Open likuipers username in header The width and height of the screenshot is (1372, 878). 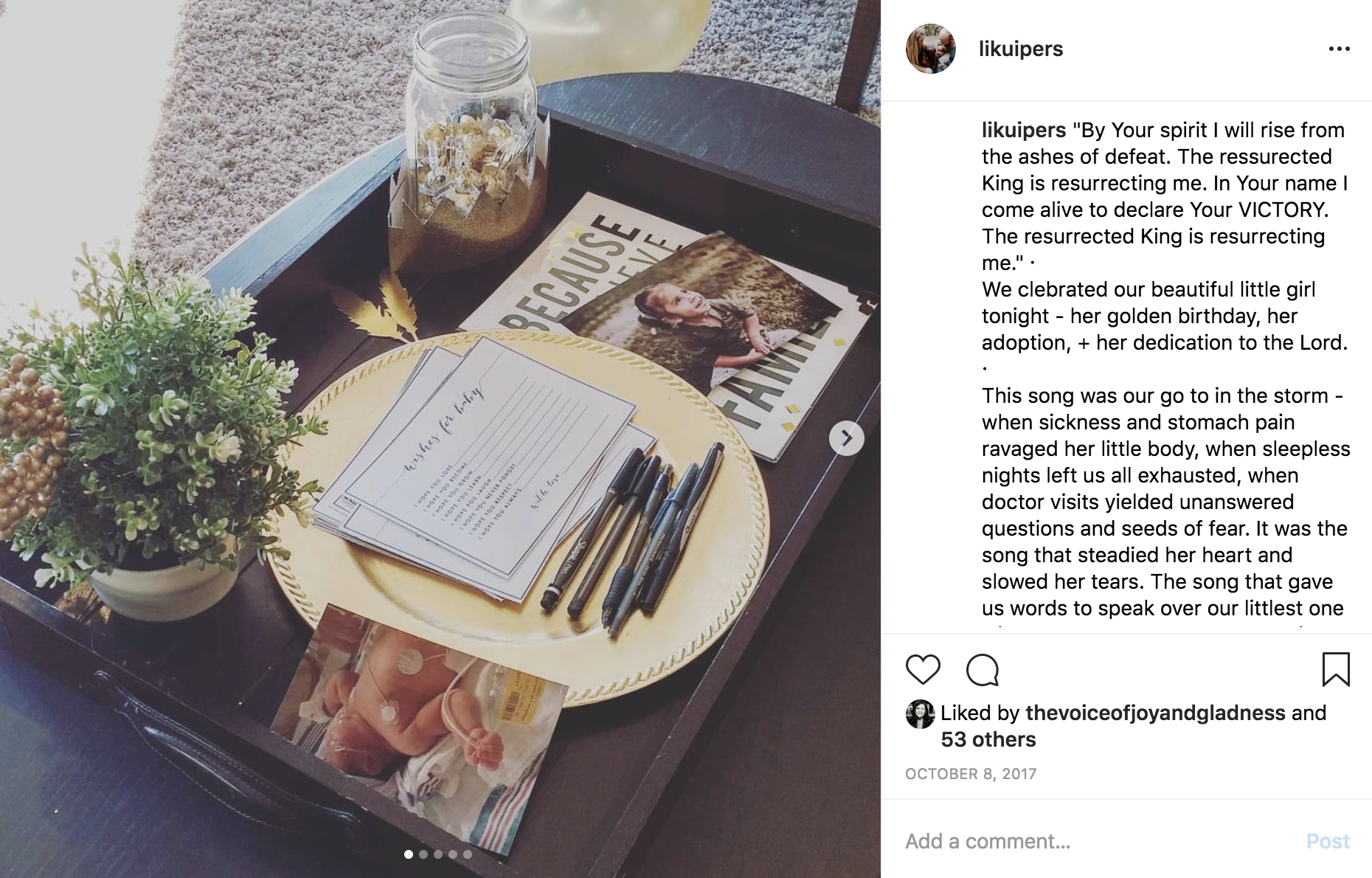(x=1020, y=49)
